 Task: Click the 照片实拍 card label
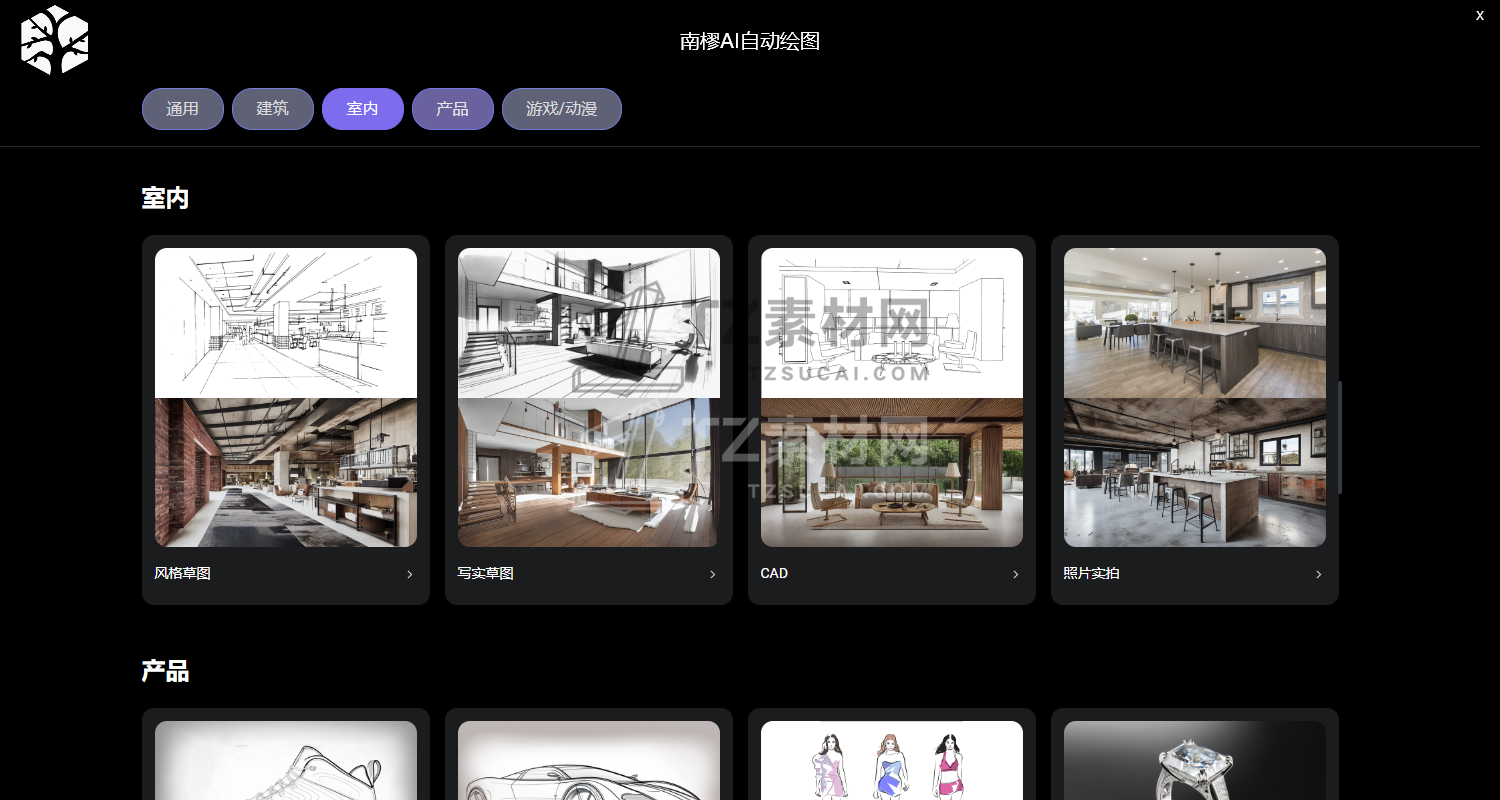[x=1092, y=574]
